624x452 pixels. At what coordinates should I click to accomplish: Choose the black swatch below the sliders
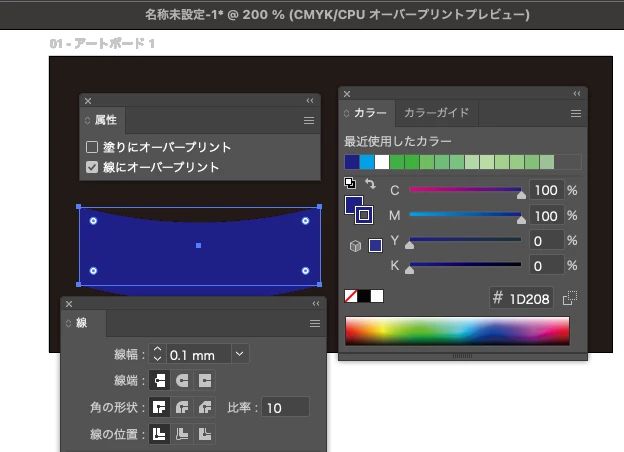coord(364,296)
